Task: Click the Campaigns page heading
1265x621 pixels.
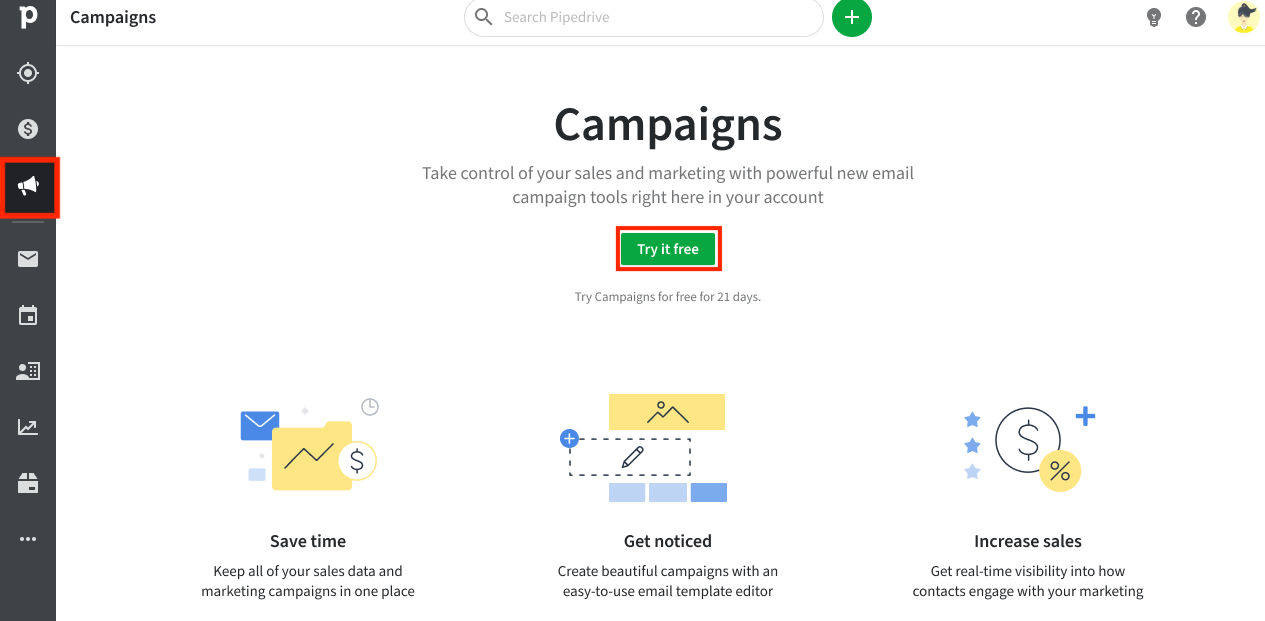Action: (x=667, y=124)
